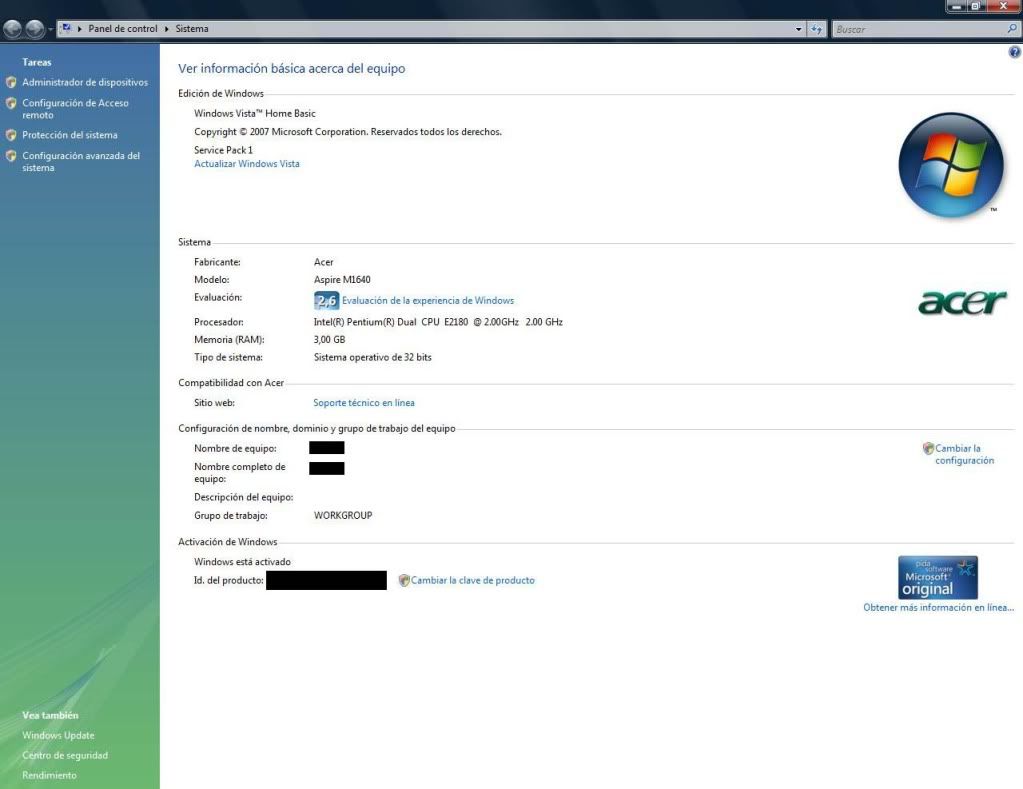
Task: Open Evaluación de la experiencia de Windows
Action: coord(428,301)
